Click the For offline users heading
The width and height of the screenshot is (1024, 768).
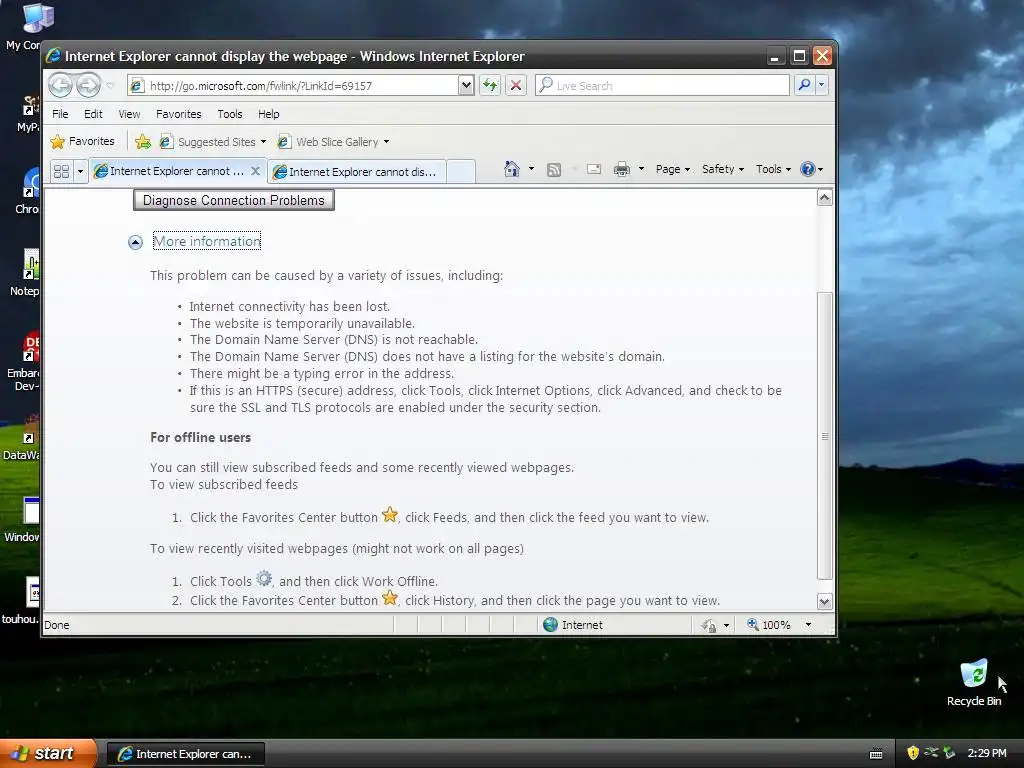tap(200, 438)
